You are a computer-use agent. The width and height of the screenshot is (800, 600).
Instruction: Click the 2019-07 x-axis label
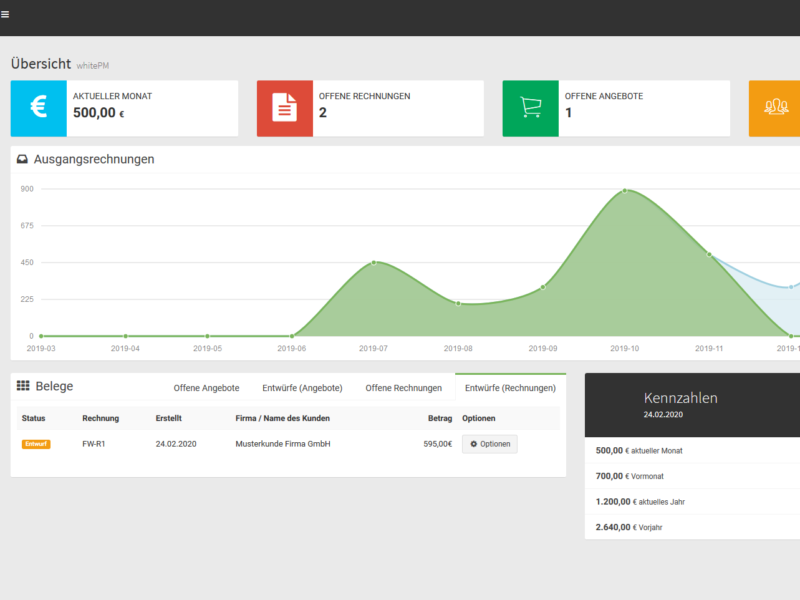(x=373, y=348)
